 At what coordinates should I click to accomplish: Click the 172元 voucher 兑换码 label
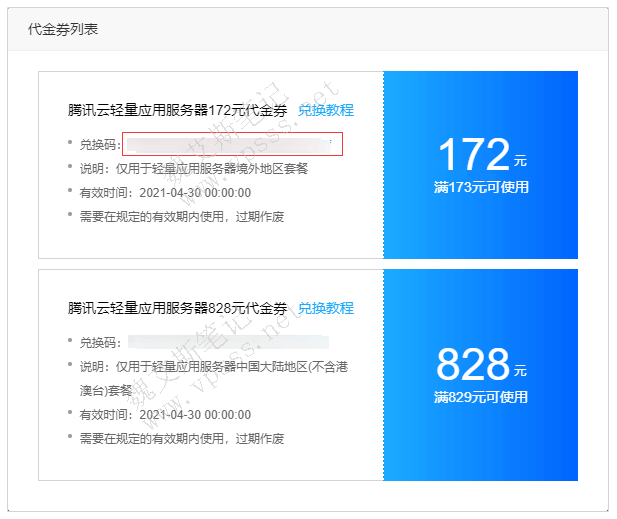(x=100, y=145)
